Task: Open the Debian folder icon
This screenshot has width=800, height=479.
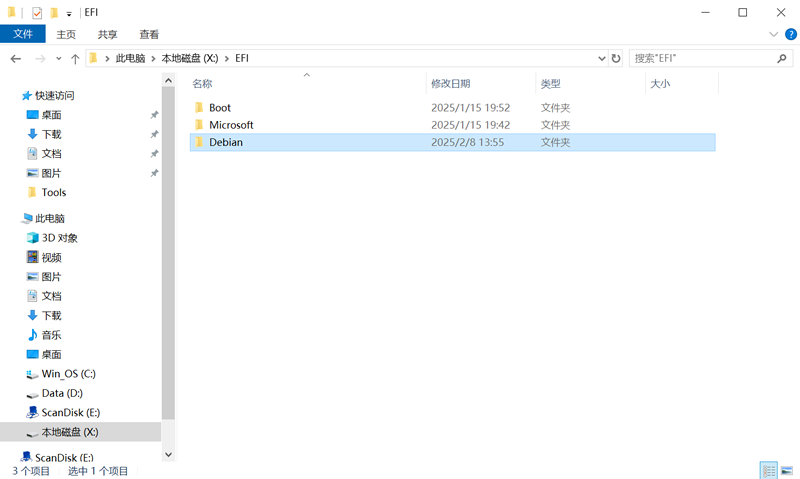Action: 199,142
